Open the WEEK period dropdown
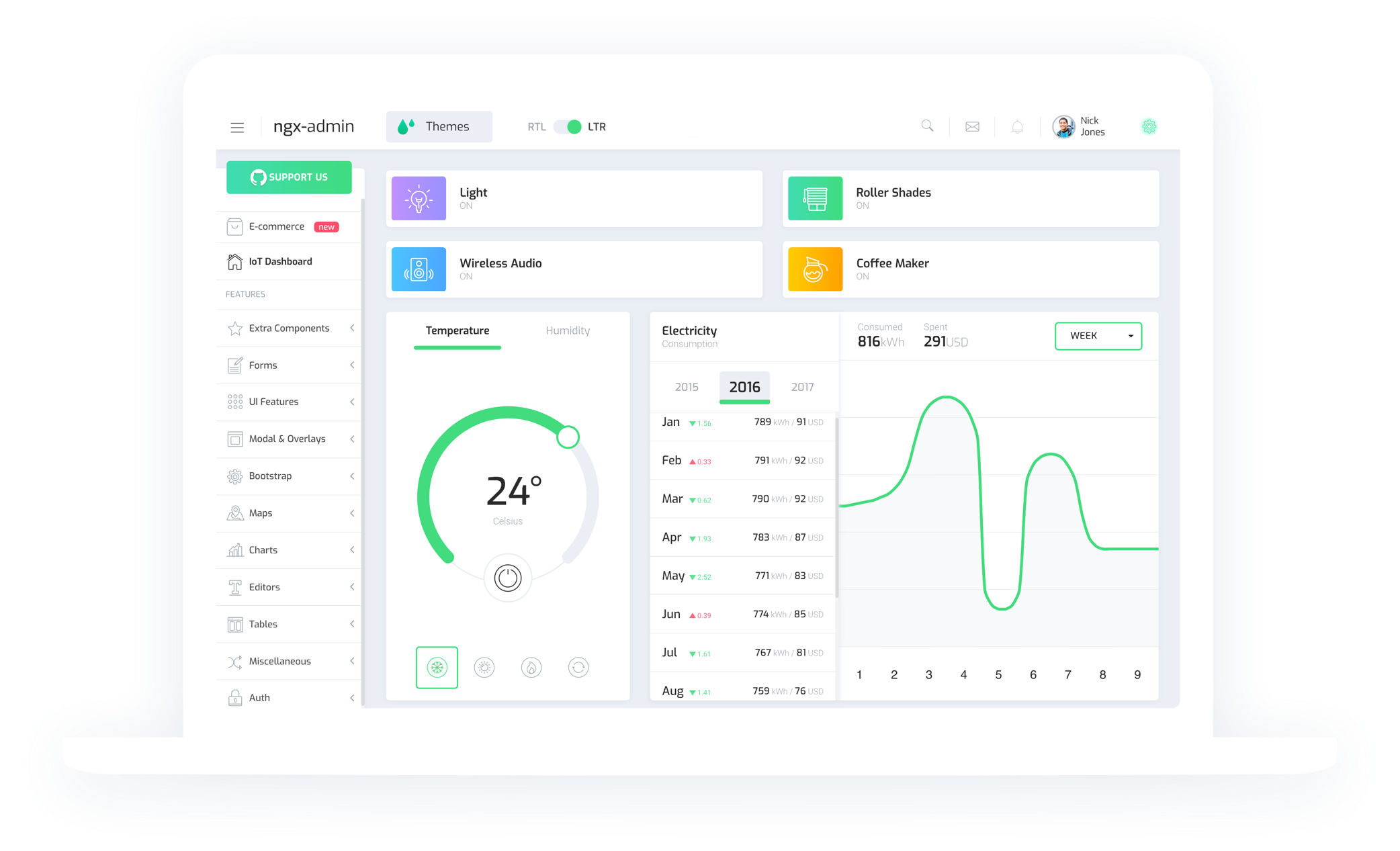Viewport: 1400px width, 851px height. pos(1098,336)
